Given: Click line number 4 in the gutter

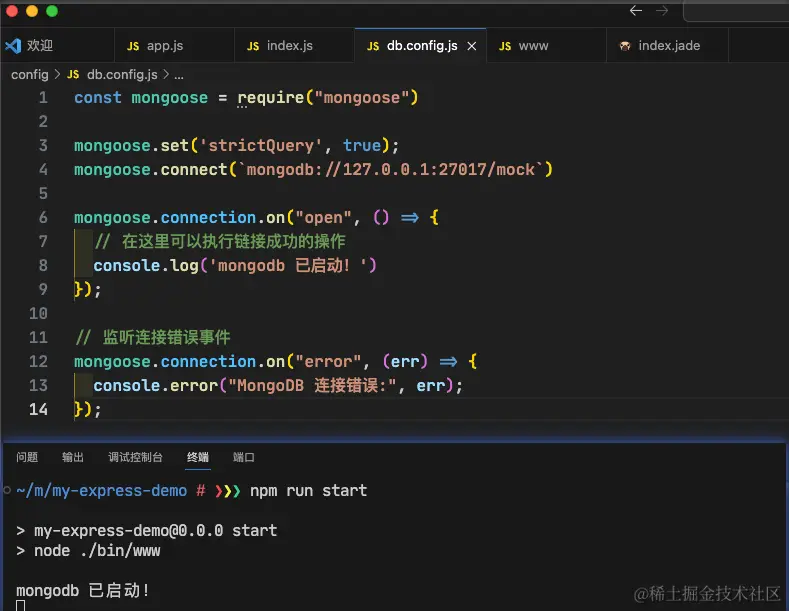Looking at the screenshot, I should (x=43, y=170).
